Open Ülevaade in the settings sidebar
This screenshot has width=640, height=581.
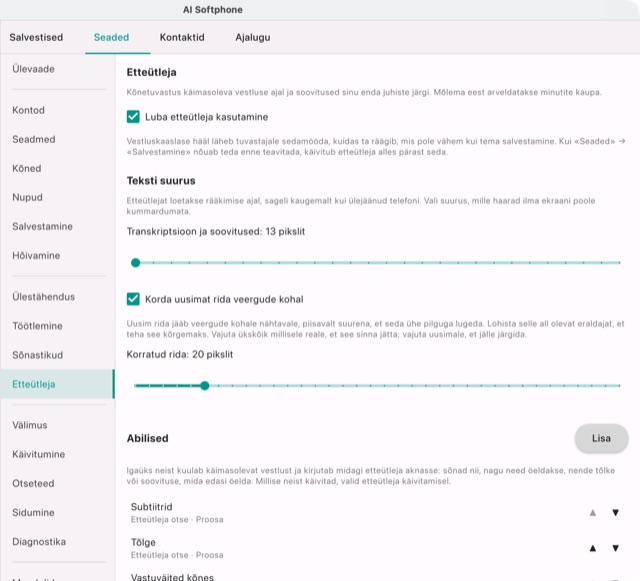click(57, 69)
